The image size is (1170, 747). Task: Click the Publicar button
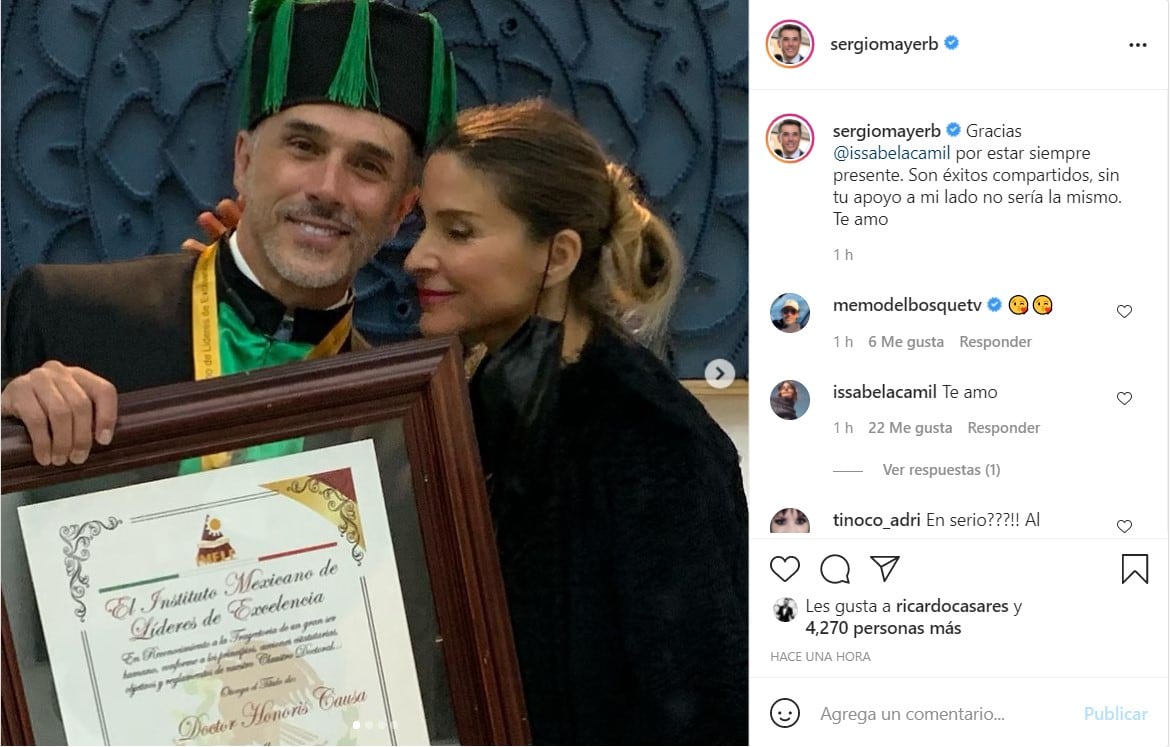tap(1116, 714)
